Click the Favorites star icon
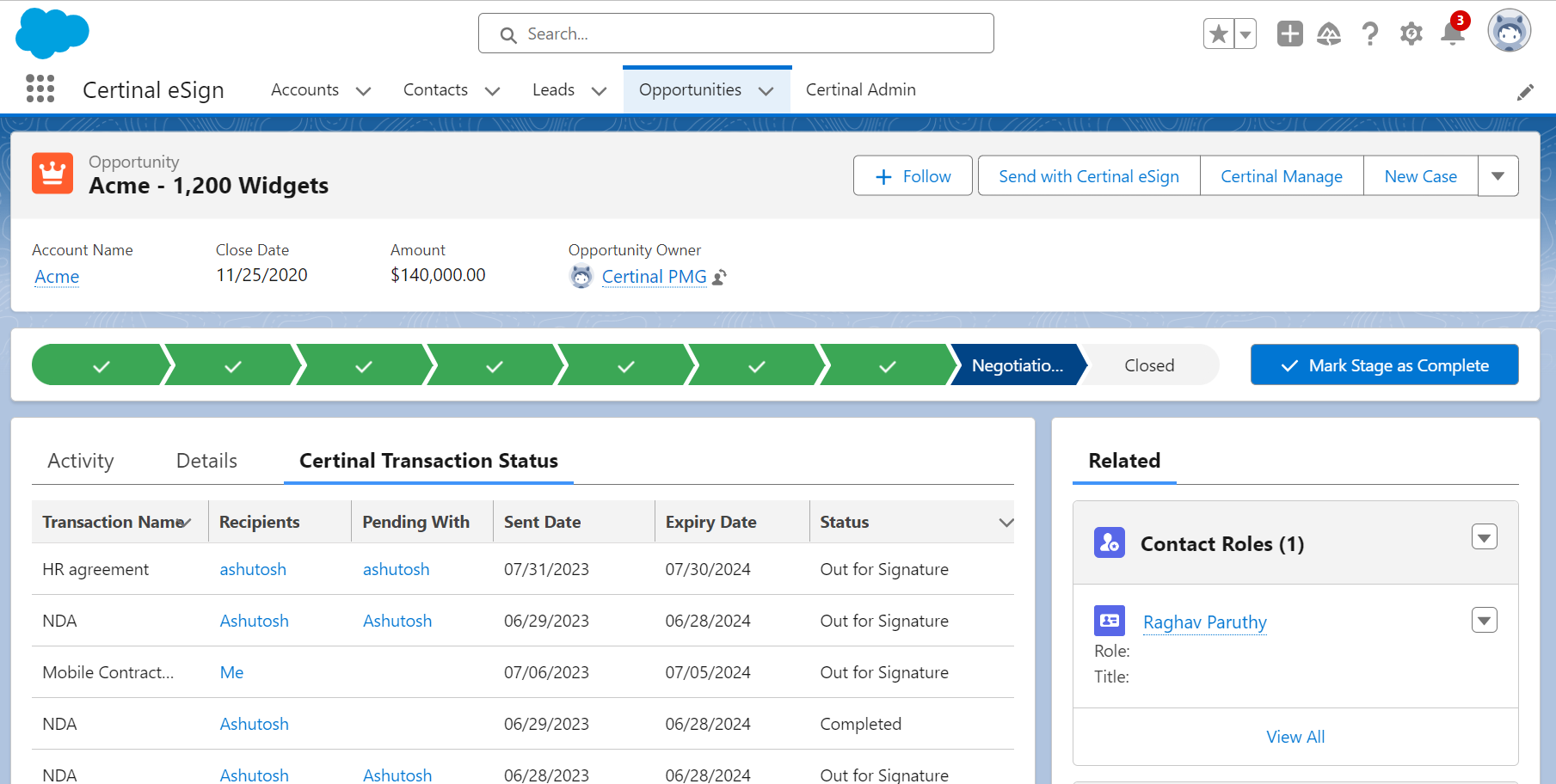This screenshot has width=1556, height=784. coord(1218,34)
